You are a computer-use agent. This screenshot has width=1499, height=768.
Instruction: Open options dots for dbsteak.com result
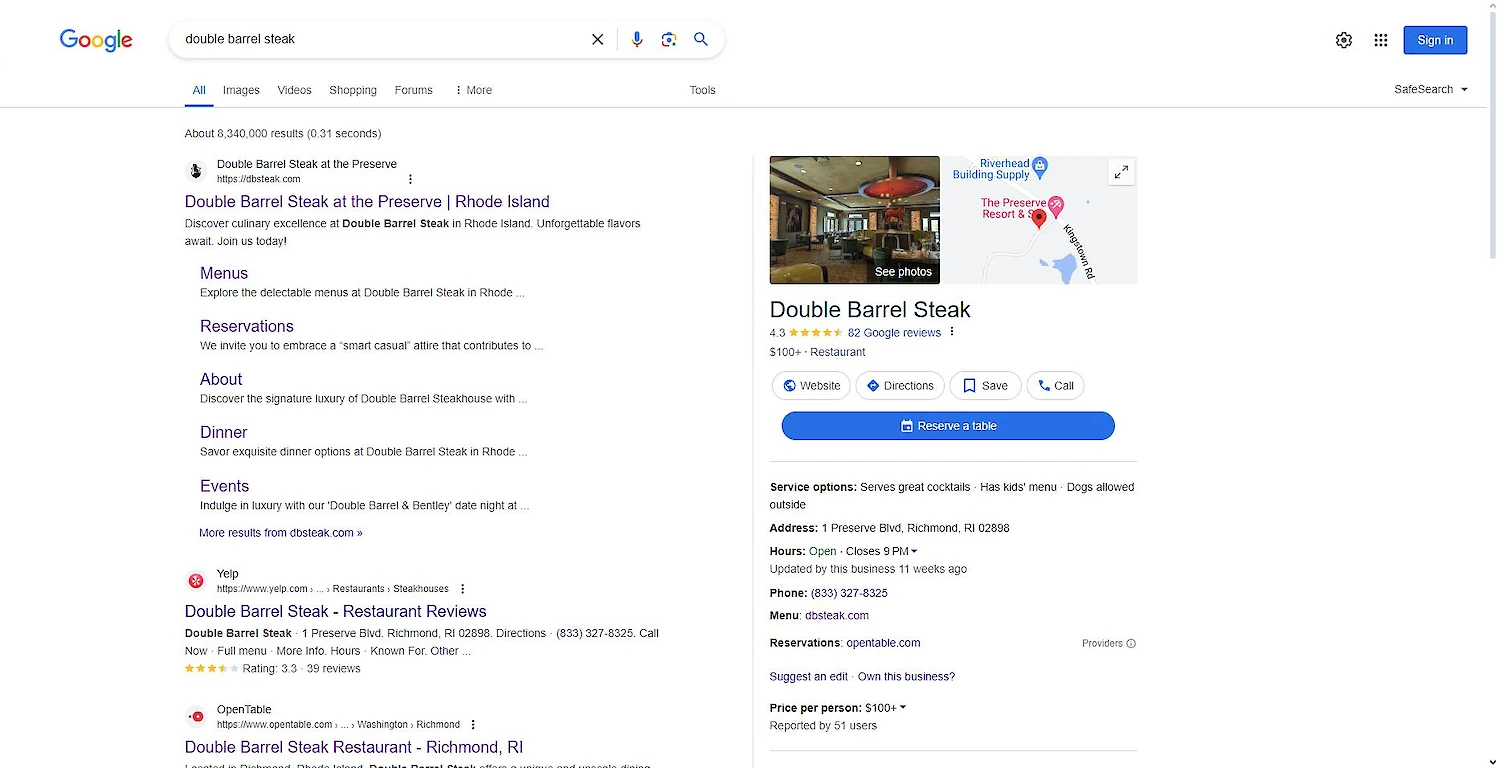[410, 179]
